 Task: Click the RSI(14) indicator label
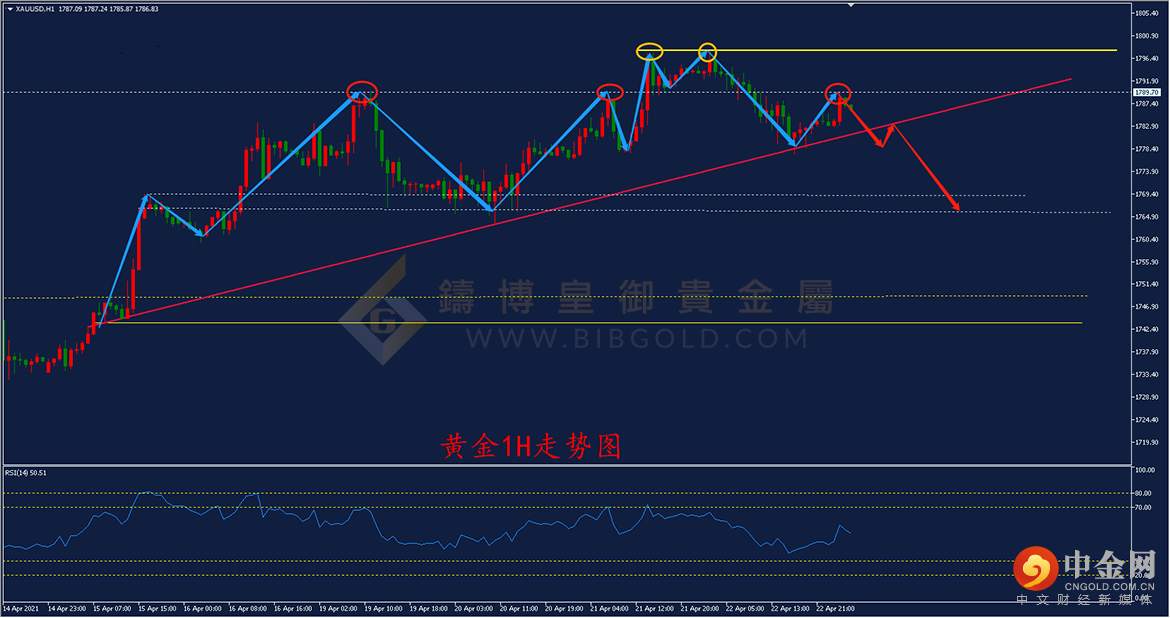coord(25,473)
